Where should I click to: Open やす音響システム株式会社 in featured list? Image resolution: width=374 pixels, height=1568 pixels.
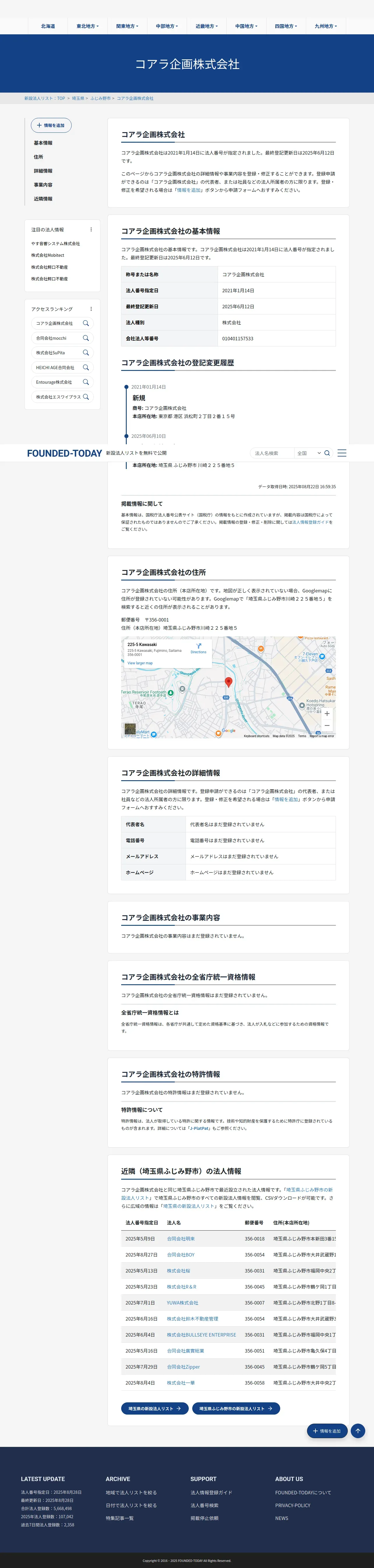tap(55, 243)
